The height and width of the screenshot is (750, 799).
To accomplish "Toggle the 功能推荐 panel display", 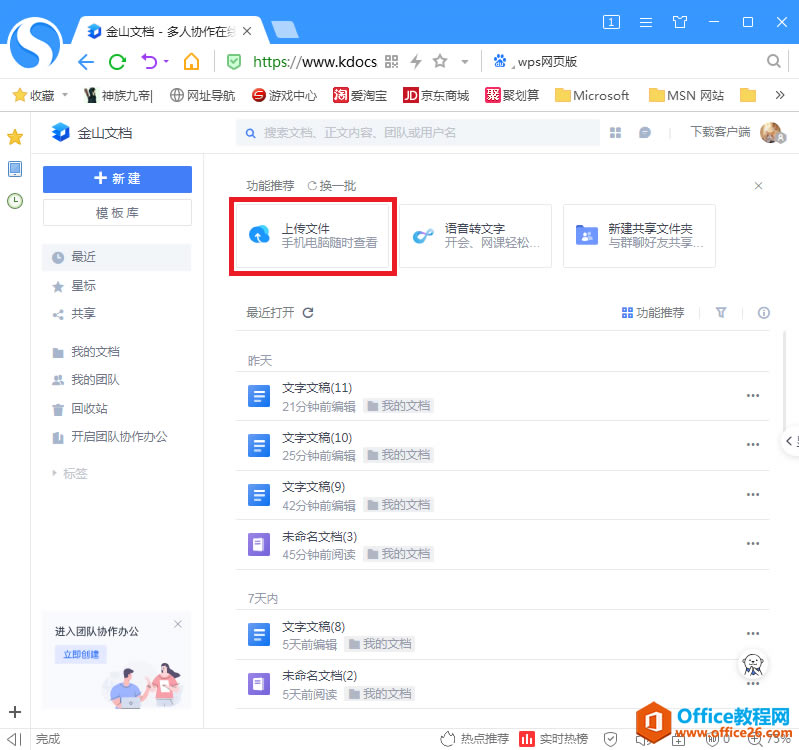I will point(653,313).
